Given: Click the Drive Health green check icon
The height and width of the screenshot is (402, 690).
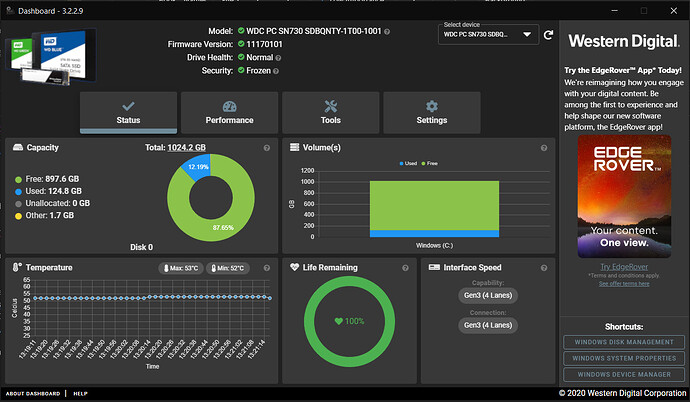Looking at the screenshot, I should [241, 57].
